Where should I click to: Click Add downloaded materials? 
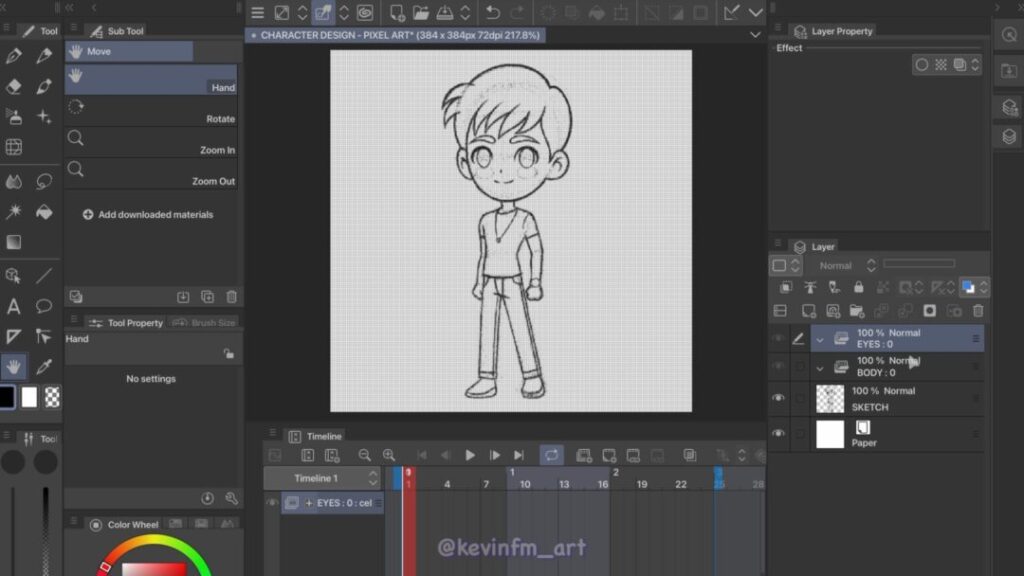[x=148, y=214]
